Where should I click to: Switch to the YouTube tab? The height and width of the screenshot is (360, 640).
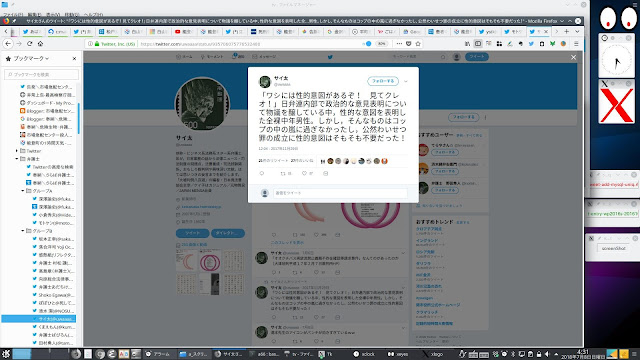(x=184, y=31)
